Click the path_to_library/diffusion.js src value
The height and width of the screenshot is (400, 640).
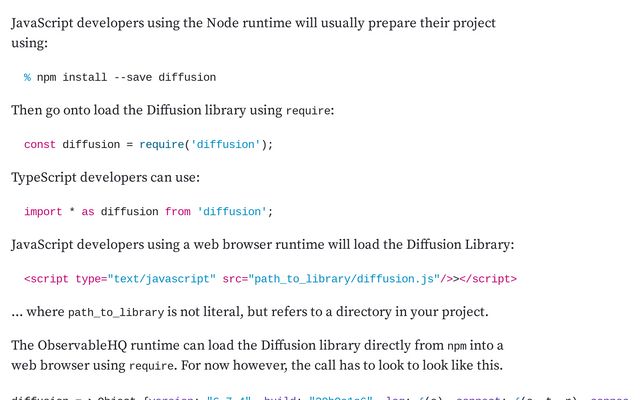[x=344, y=279]
